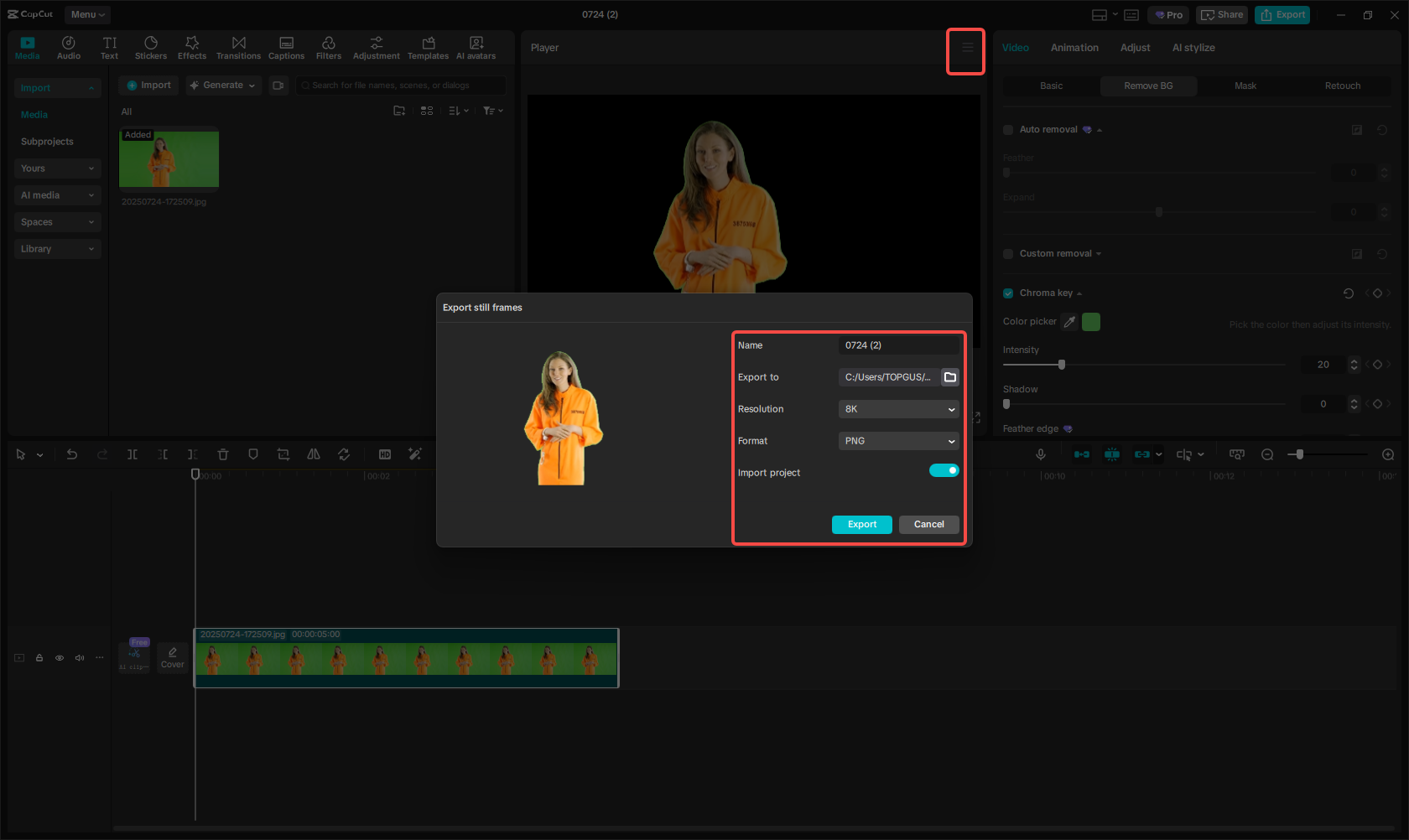Click the green Chroma key color swatch
The height and width of the screenshot is (840, 1409).
point(1091,321)
